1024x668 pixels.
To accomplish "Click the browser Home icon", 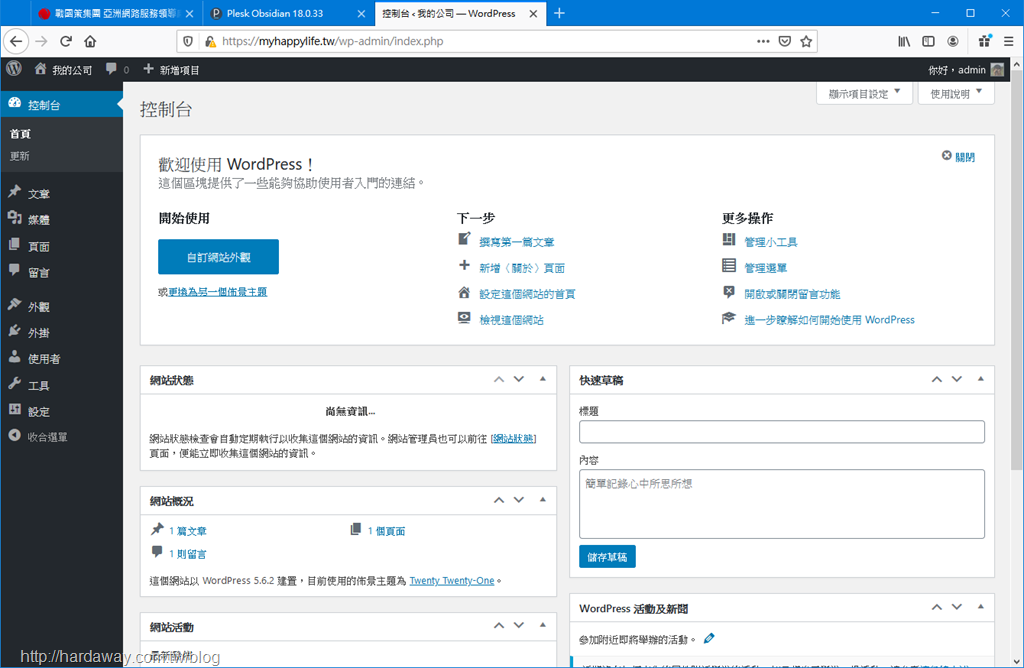I will click(90, 41).
